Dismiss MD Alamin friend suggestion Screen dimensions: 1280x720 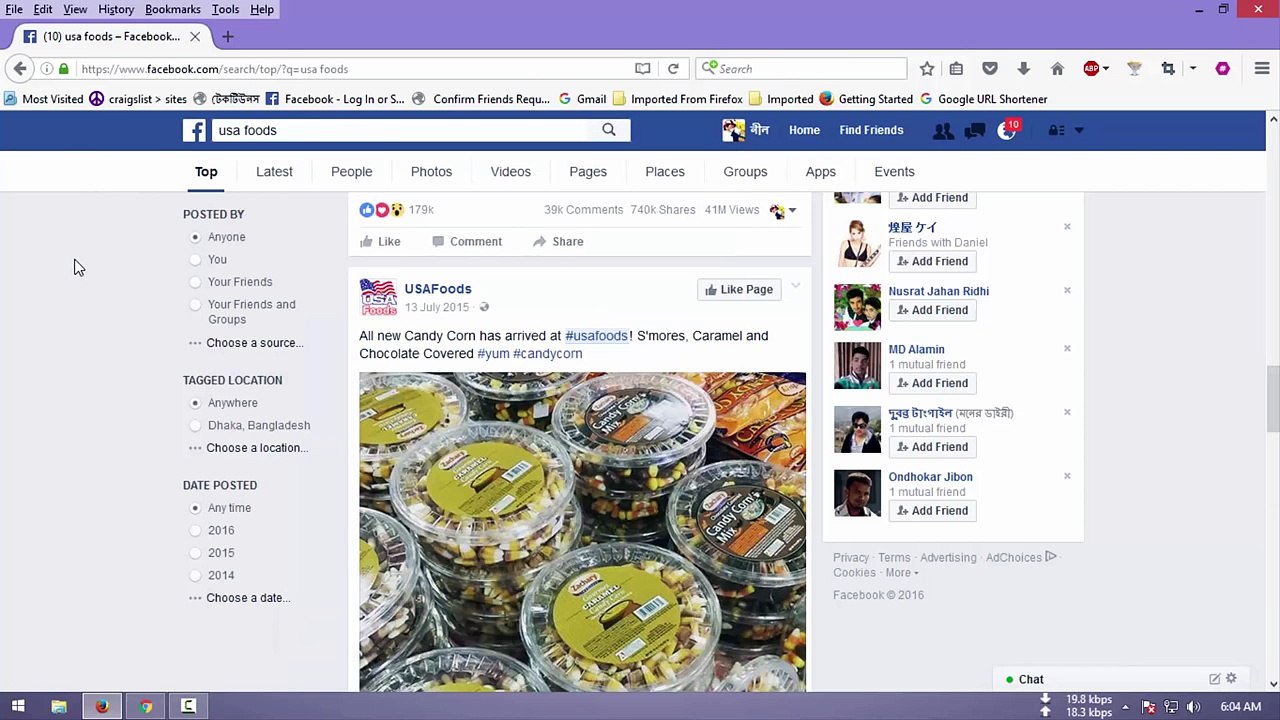click(1067, 348)
